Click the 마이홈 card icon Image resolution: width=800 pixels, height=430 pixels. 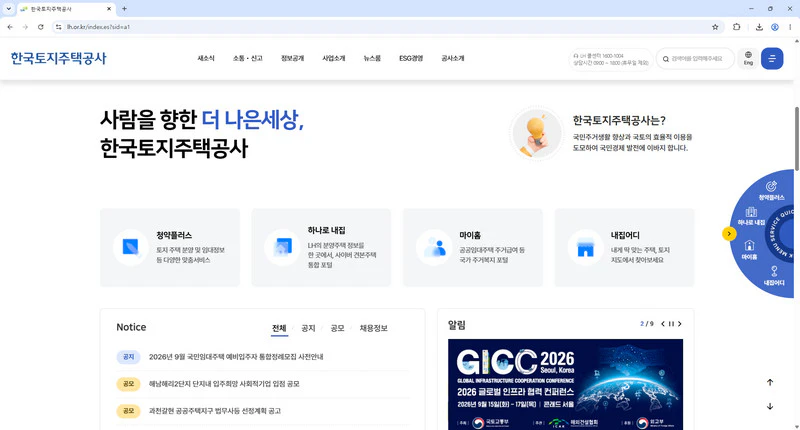(x=434, y=247)
